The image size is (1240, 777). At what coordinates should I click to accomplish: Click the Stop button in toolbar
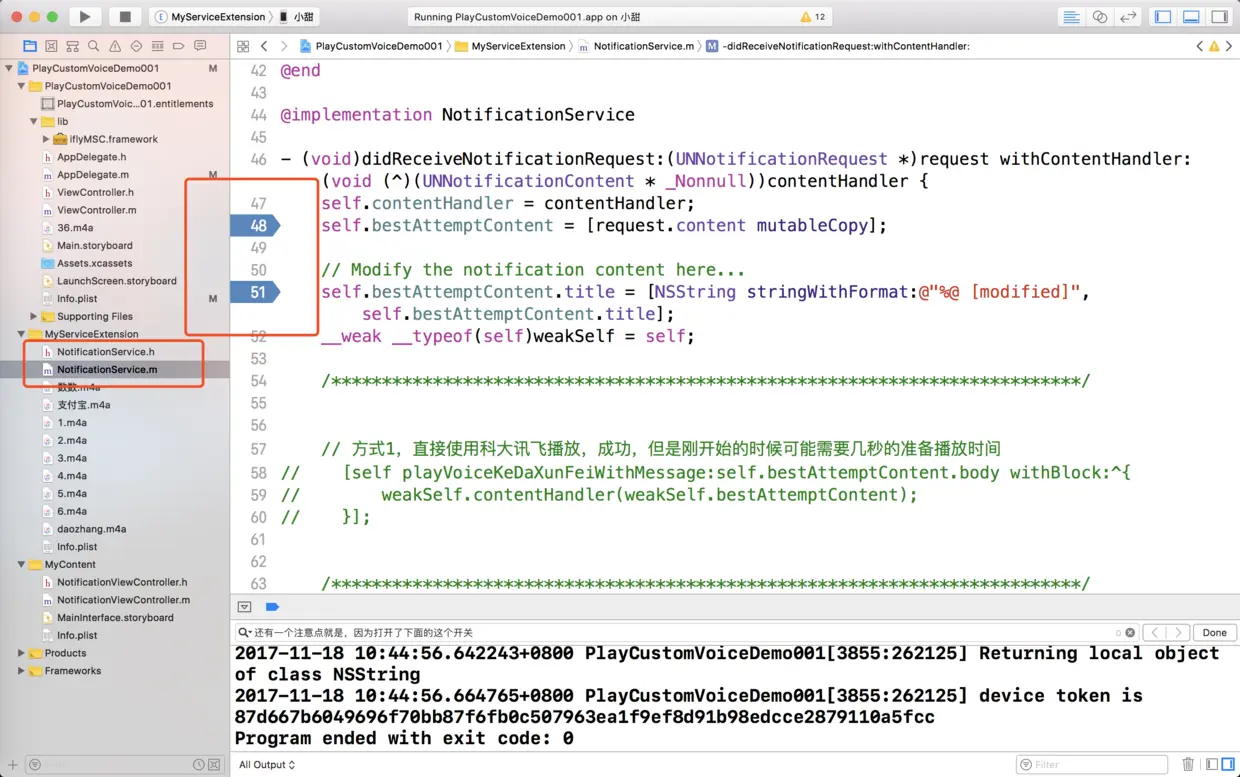(124, 16)
